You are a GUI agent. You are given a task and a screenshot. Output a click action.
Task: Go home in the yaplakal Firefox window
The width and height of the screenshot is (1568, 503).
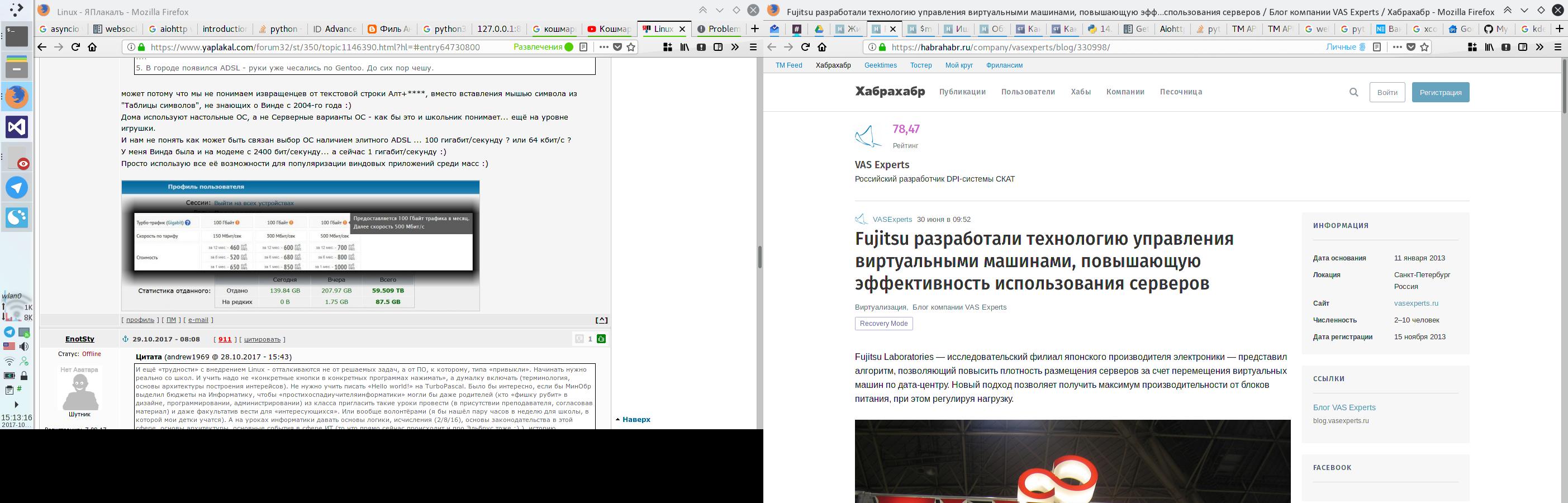pos(93,47)
